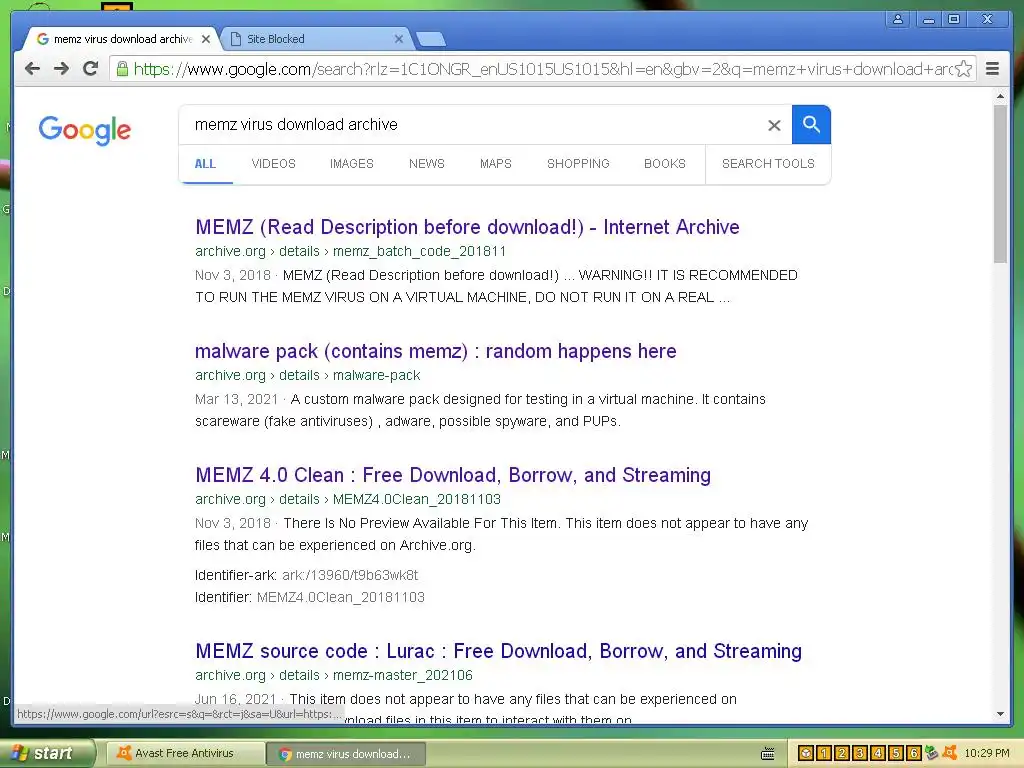
Task: Select virtual desktop 5 tray icon
Action: 896,753
